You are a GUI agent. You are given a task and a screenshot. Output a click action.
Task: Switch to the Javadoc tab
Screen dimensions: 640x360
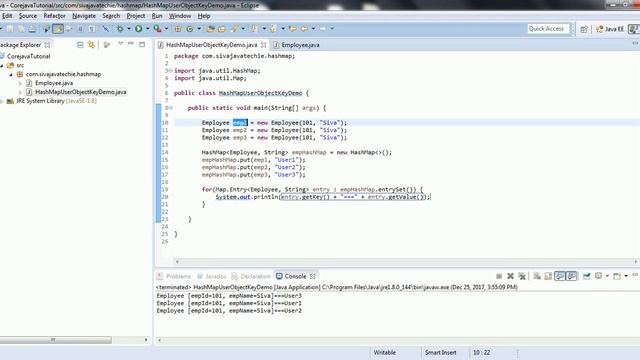coord(211,276)
